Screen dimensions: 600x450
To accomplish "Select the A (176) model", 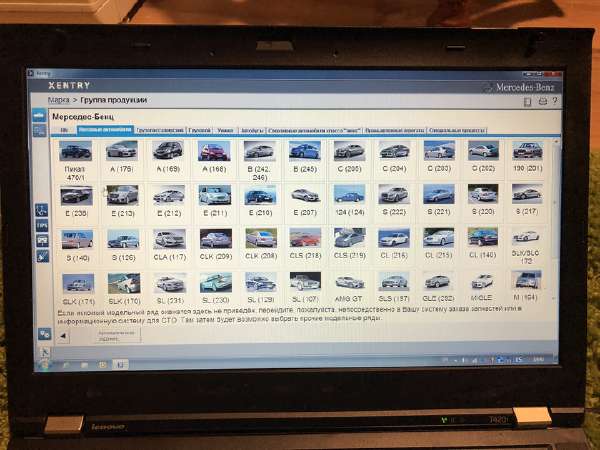I will 122,157.
